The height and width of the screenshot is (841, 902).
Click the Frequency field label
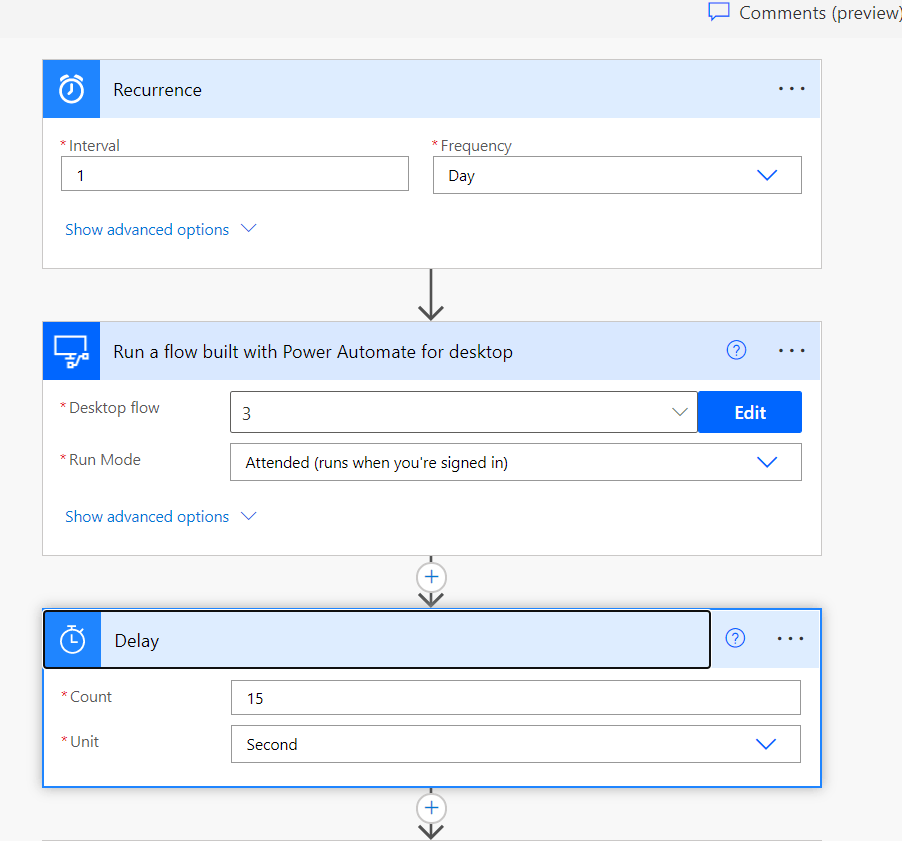pyautogui.click(x=476, y=146)
